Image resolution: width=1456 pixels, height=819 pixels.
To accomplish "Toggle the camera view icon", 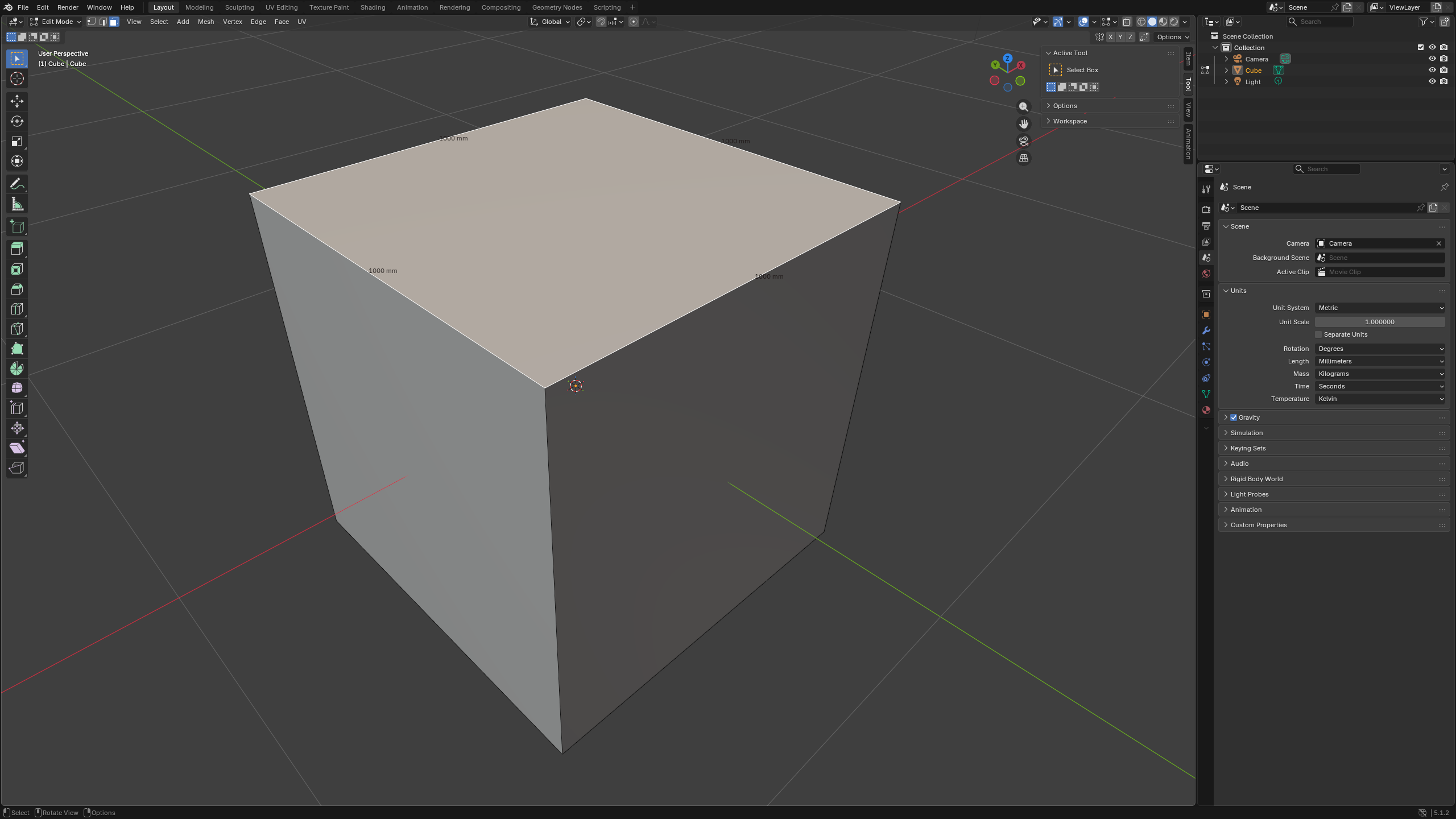I will pyautogui.click(x=1023, y=141).
